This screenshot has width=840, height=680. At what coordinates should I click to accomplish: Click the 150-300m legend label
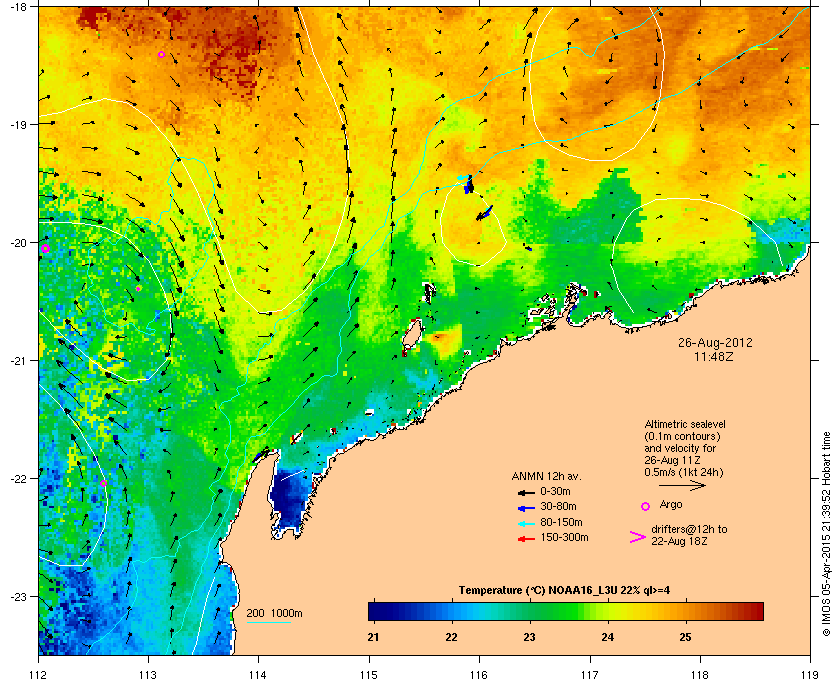click(x=564, y=537)
